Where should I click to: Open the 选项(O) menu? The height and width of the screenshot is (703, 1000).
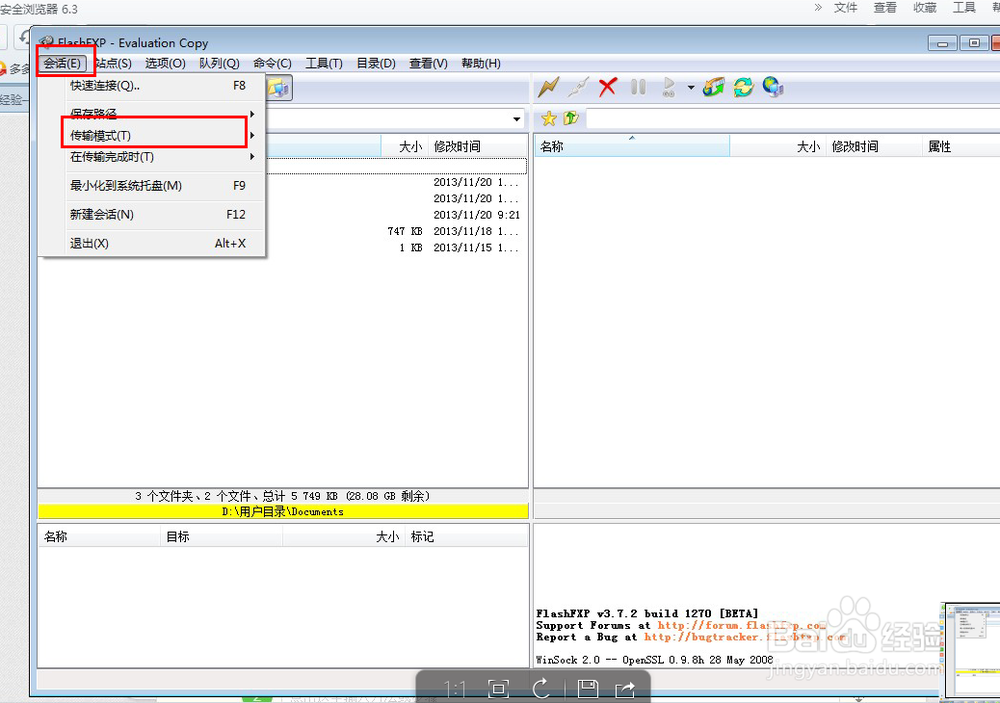pyautogui.click(x=165, y=63)
